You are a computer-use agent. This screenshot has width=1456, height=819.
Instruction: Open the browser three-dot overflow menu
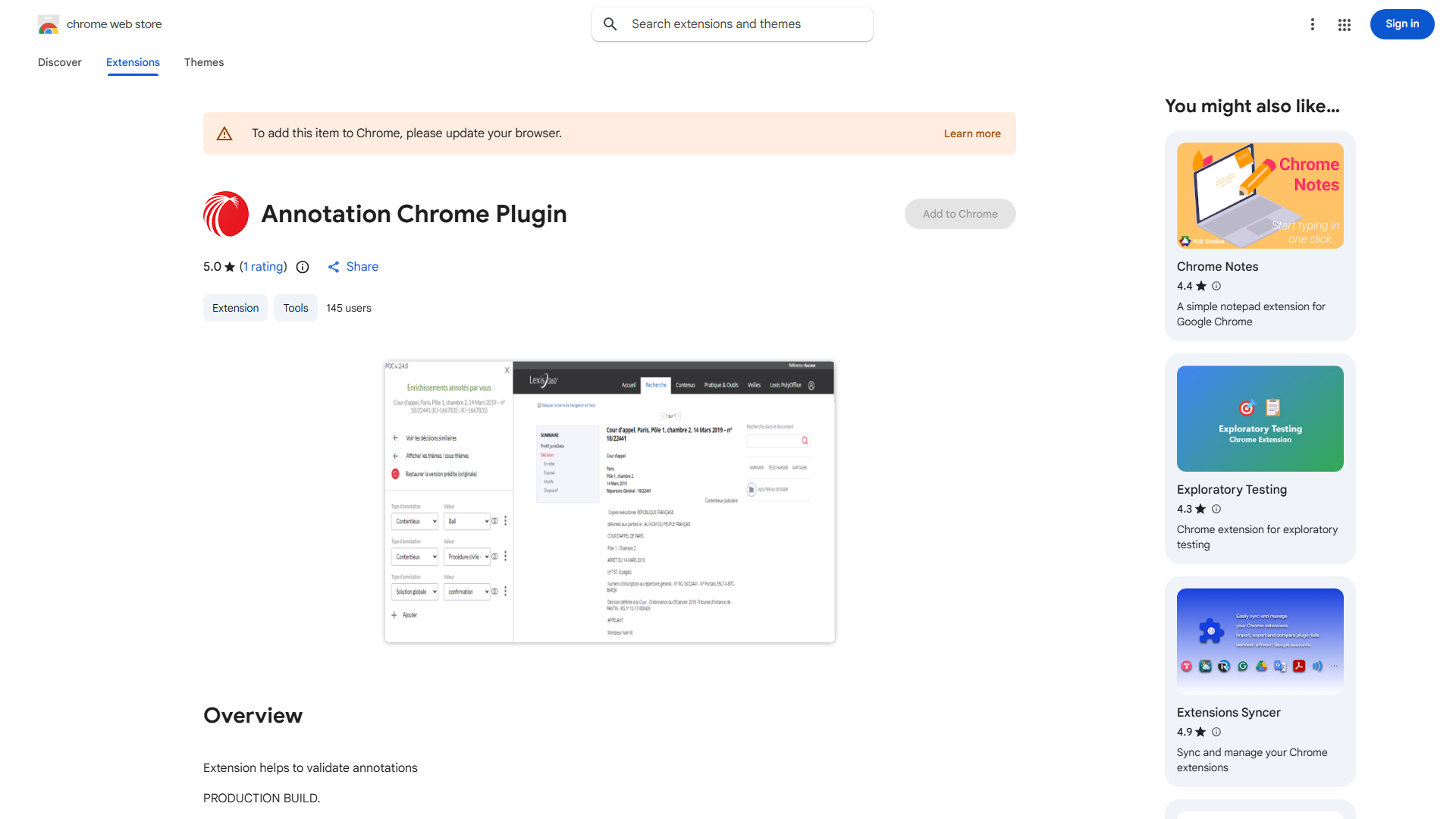[1313, 24]
